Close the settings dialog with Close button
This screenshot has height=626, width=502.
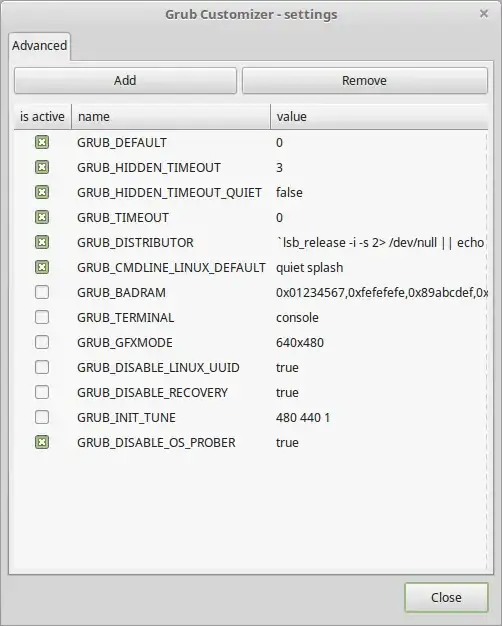(446, 597)
